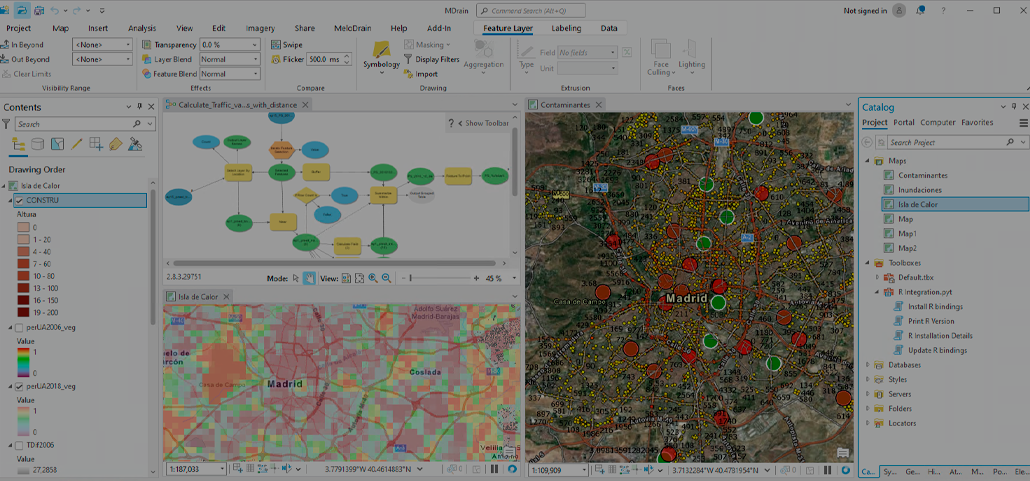Disable the perUA2018_veg layer checkbox

tap(19, 386)
